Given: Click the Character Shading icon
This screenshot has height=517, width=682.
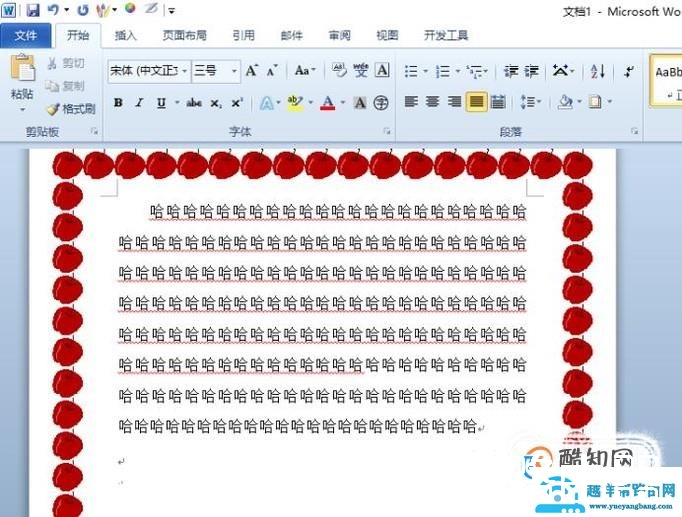Looking at the screenshot, I should tap(360, 103).
